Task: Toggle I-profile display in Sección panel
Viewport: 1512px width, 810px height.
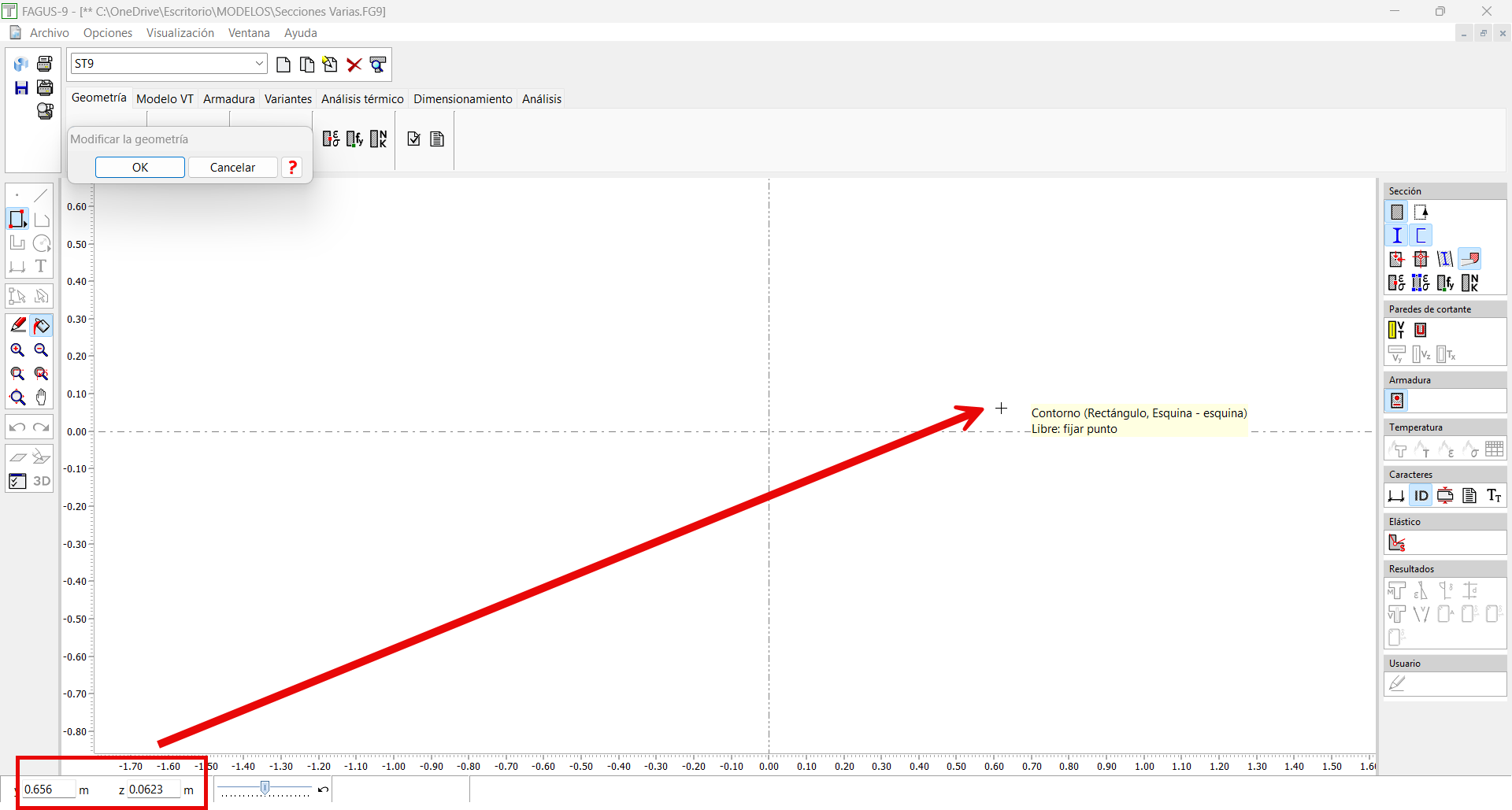Action: tap(1397, 235)
